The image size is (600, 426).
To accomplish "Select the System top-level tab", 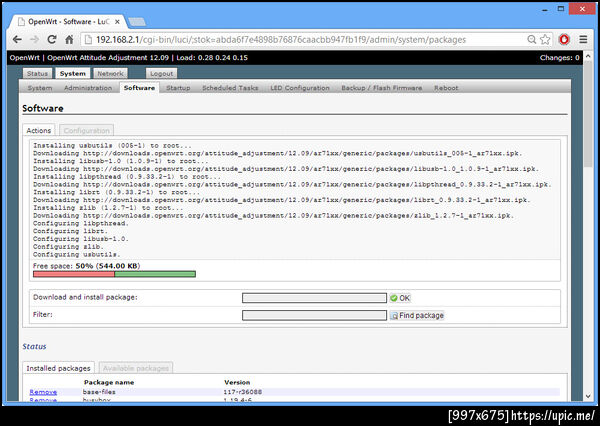I will (x=73, y=73).
